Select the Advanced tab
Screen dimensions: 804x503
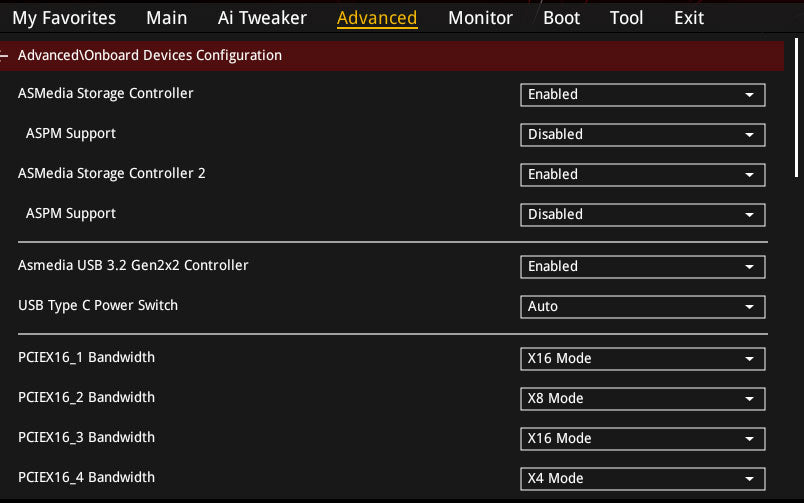click(377, 18)
